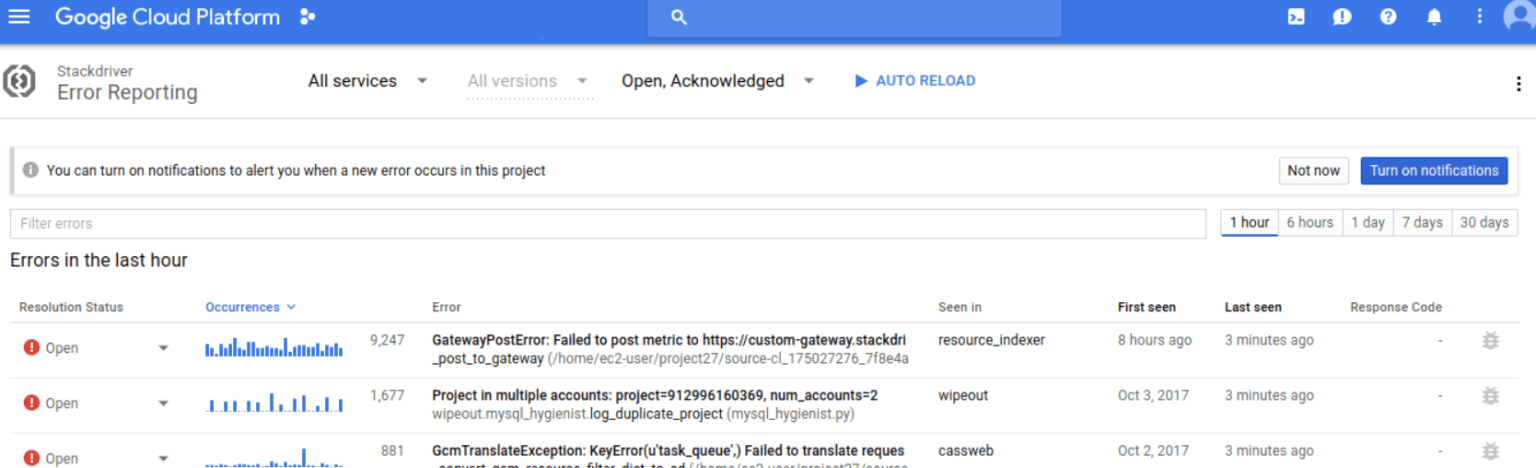
Task: Click the cassweb service cell
Action: pyautogui.click(x=966, y=451)
